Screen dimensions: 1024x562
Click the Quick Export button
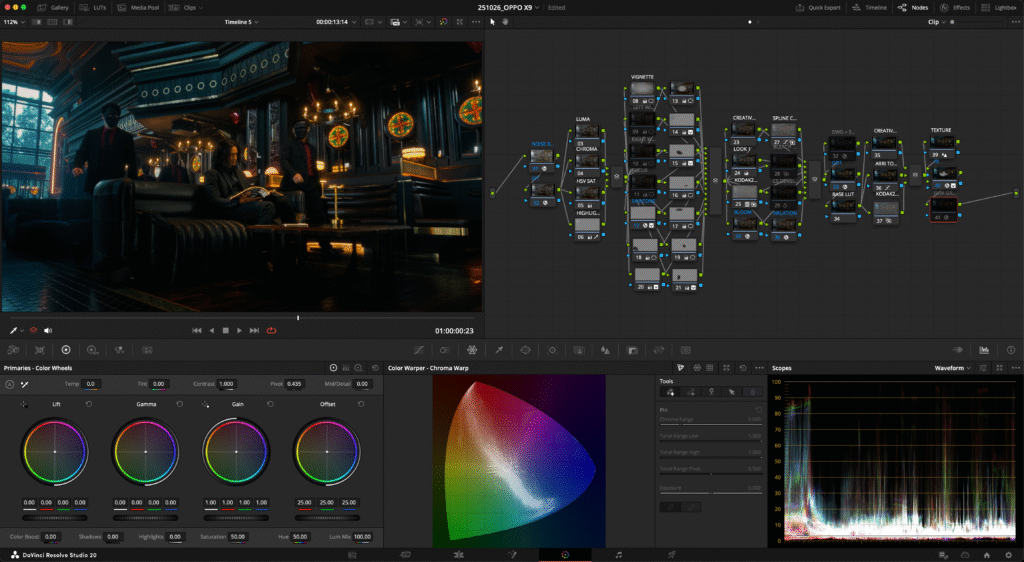click(820, 7)
